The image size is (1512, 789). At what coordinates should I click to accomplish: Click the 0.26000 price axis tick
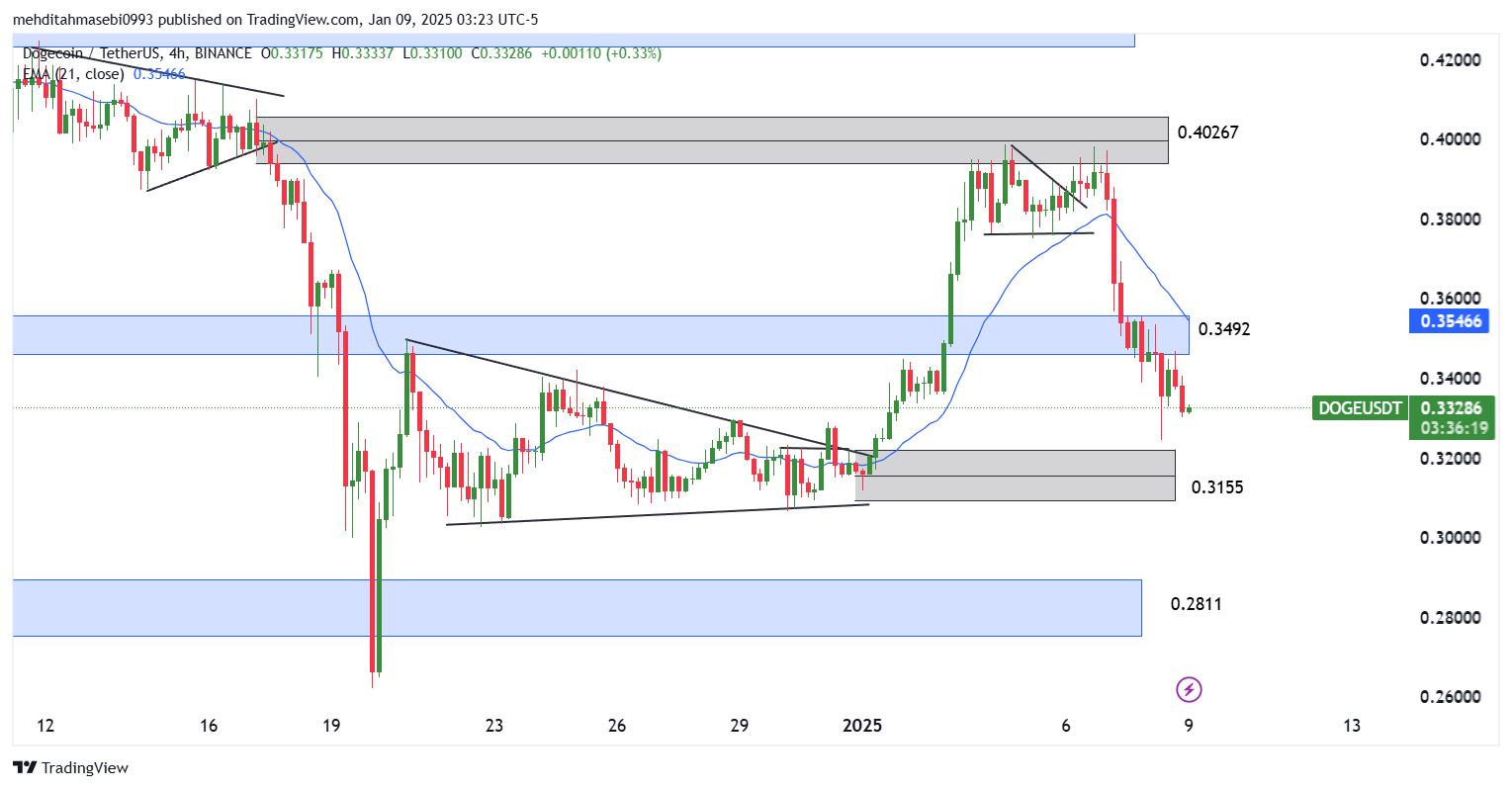point(1451,697)
